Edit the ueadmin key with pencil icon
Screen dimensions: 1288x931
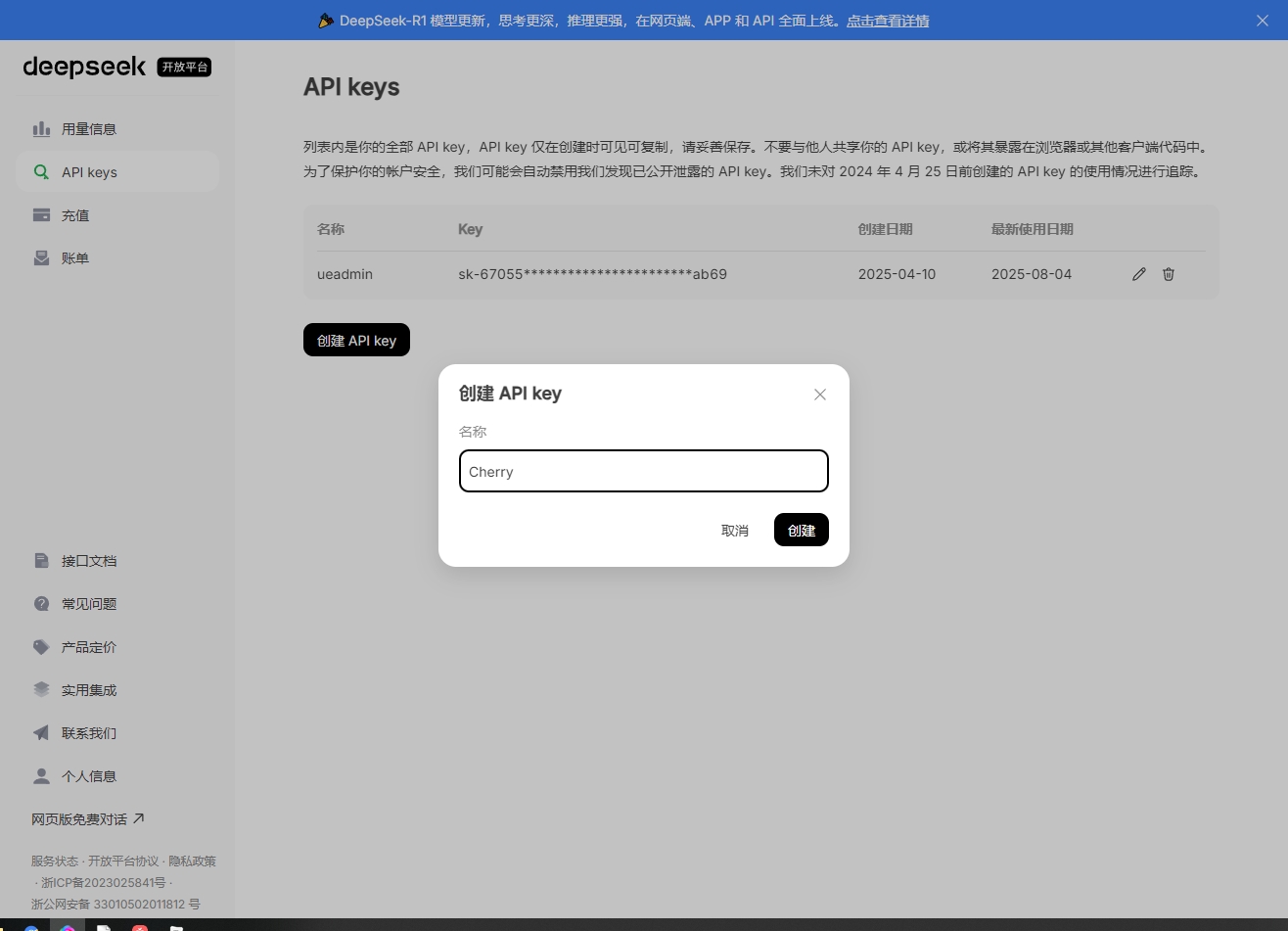tap(1138, 274)
